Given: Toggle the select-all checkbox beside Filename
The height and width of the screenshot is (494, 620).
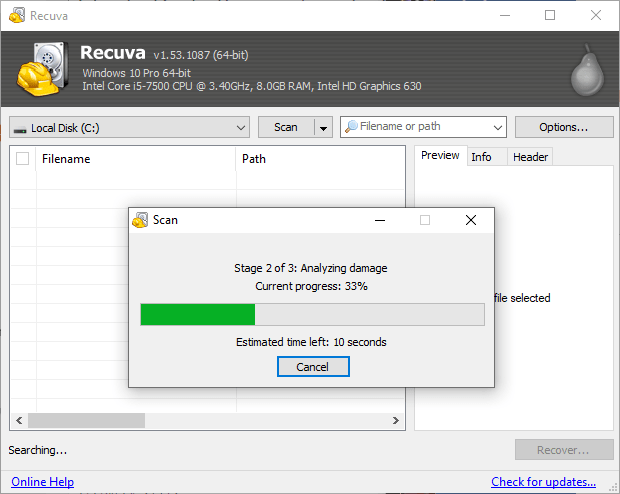Looking at the screenshot, I should click(23, 159).
